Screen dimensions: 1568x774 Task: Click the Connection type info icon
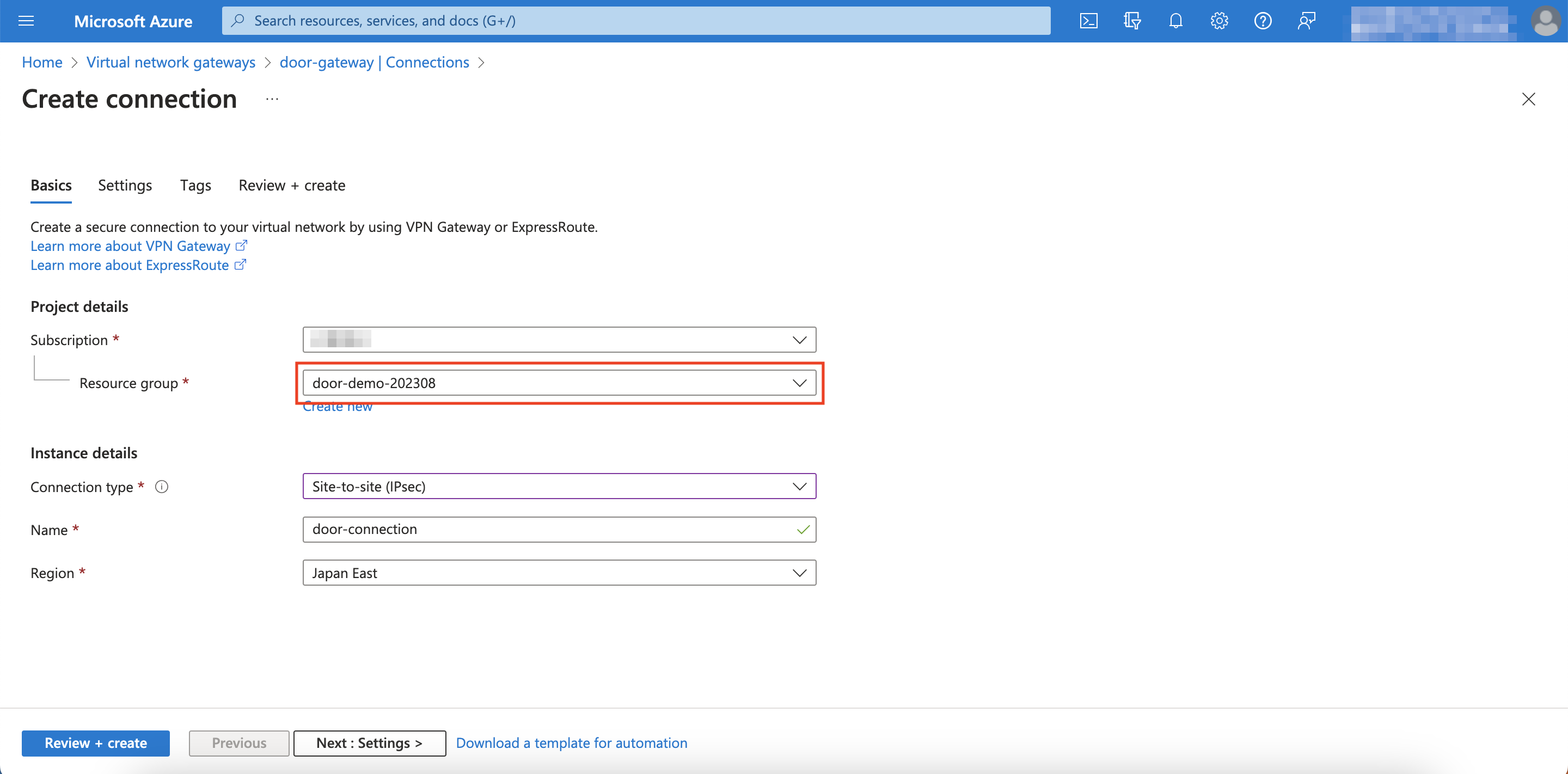coord(161,487)
